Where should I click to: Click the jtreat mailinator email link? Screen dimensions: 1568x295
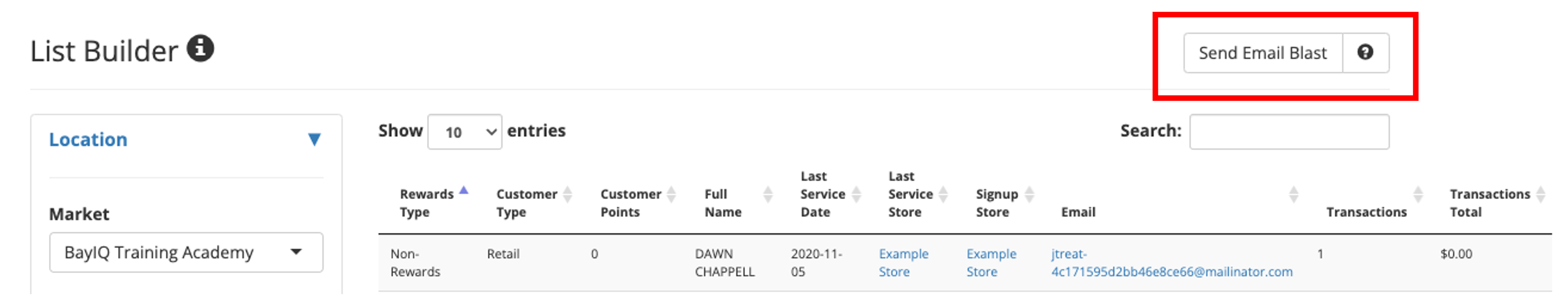tap(1172, 263)
